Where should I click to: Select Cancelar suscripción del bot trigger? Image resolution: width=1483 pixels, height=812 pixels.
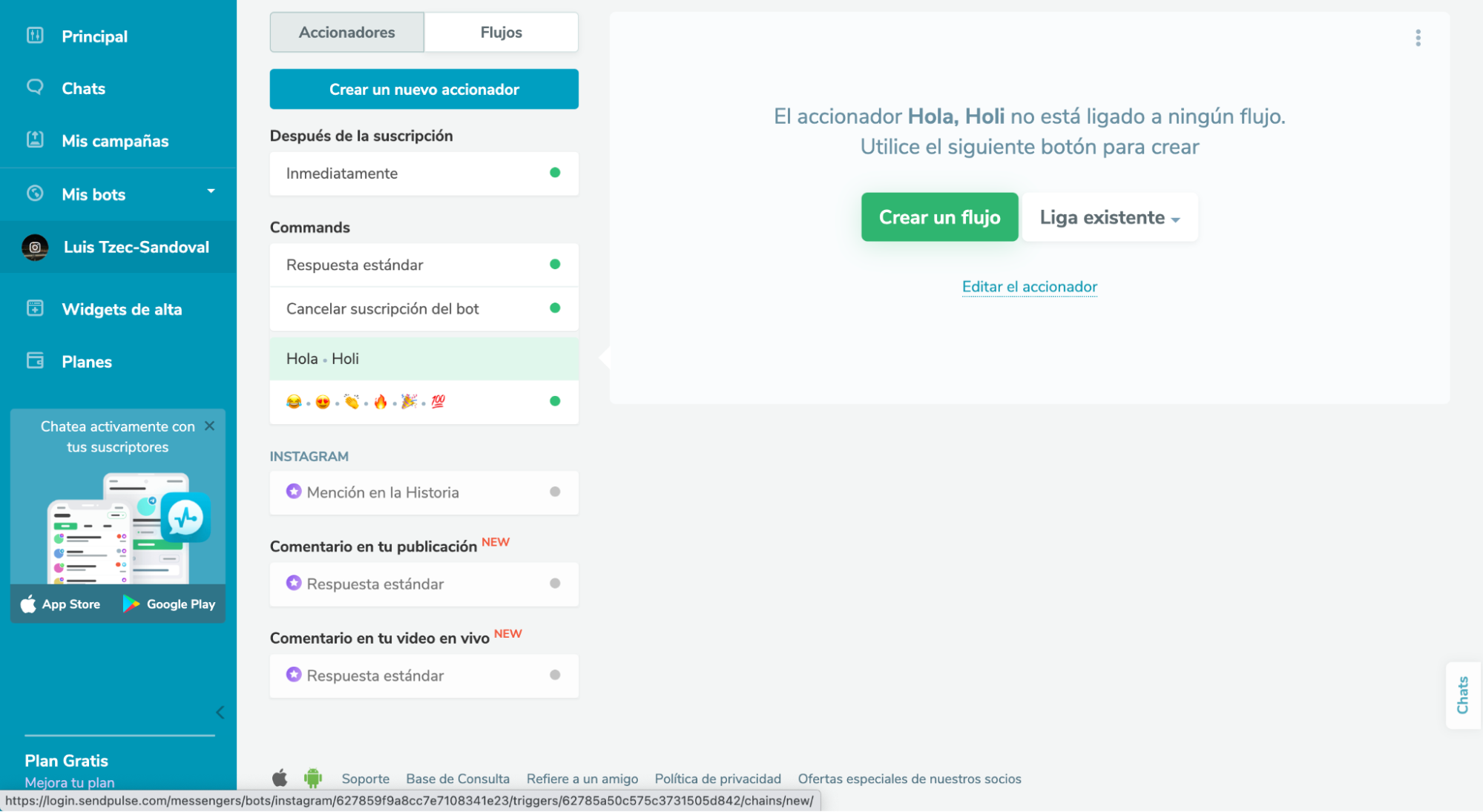424,308
